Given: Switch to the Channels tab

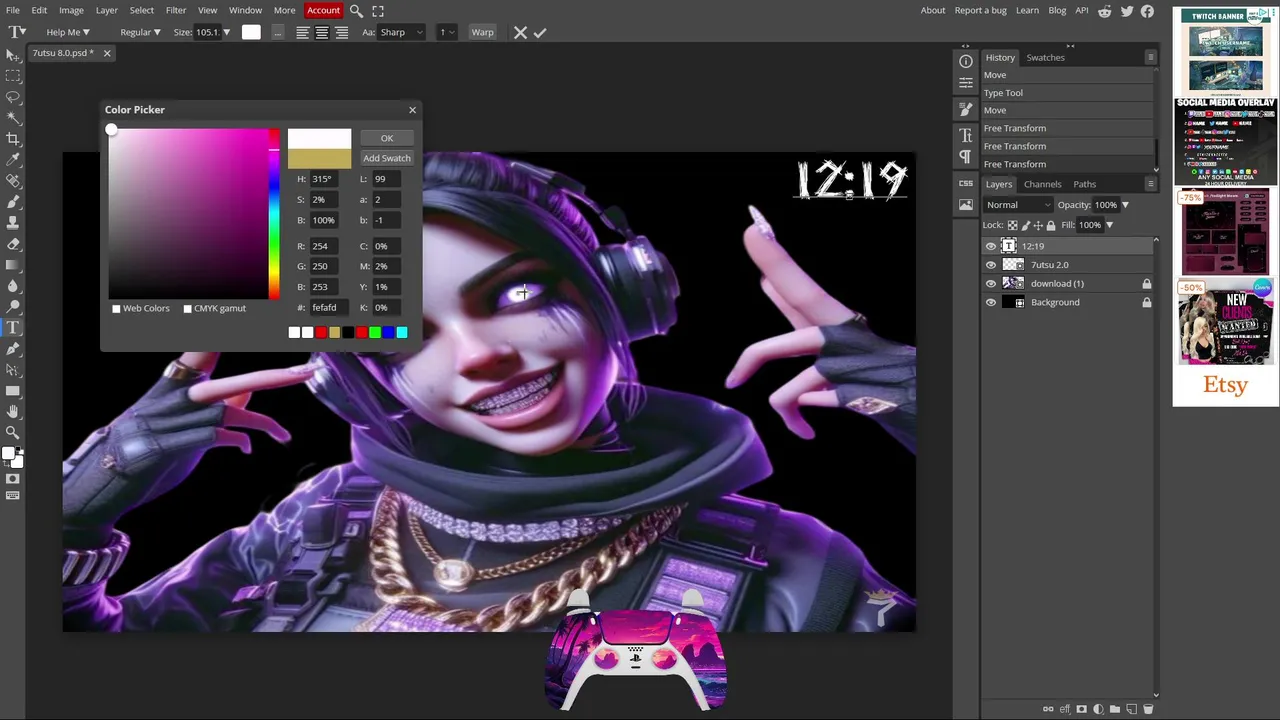Looking at the screenshot, I should point(1042,184).
